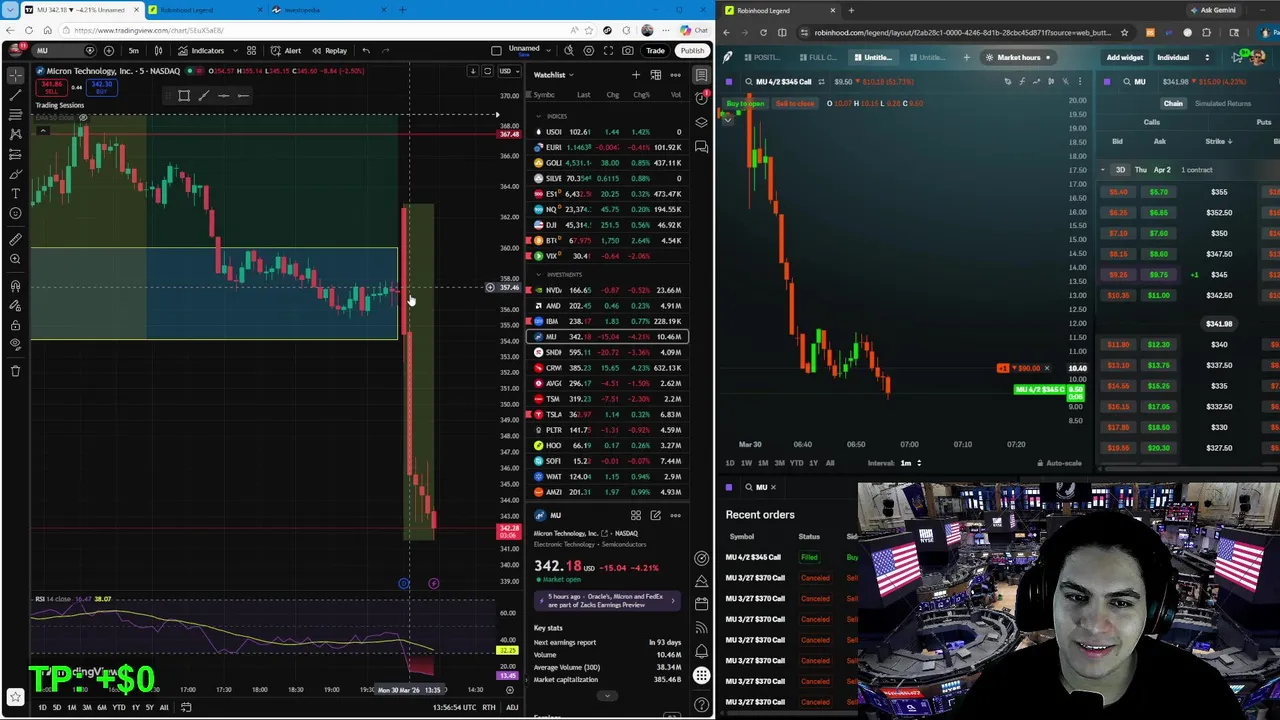Open the alerts clock icon in right sidebar
Image resolution: width=1280 pixels, height=720 pixels.
tap(702, 99)
